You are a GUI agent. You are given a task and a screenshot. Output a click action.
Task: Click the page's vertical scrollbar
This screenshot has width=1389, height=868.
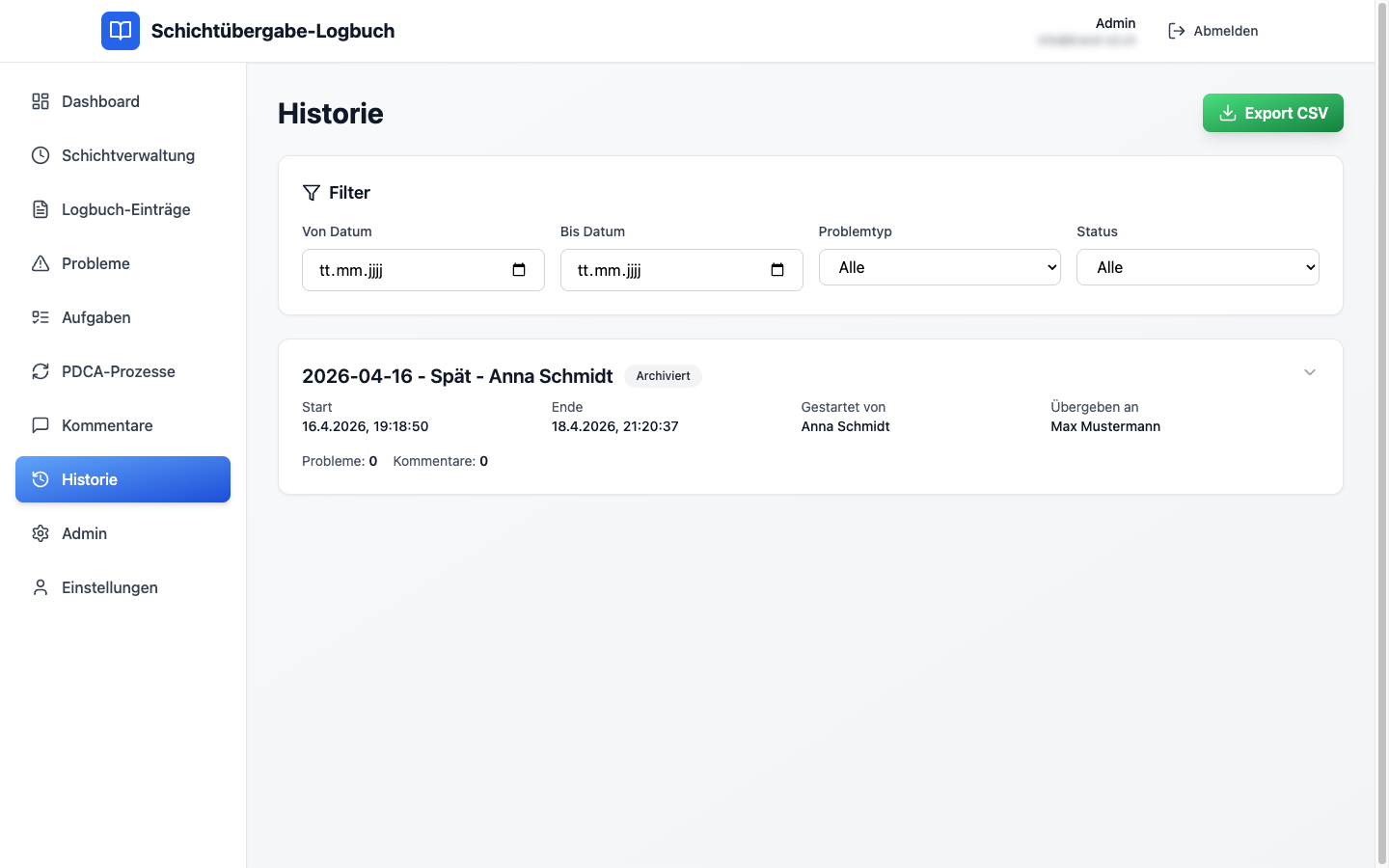[x=1381, y=434]
